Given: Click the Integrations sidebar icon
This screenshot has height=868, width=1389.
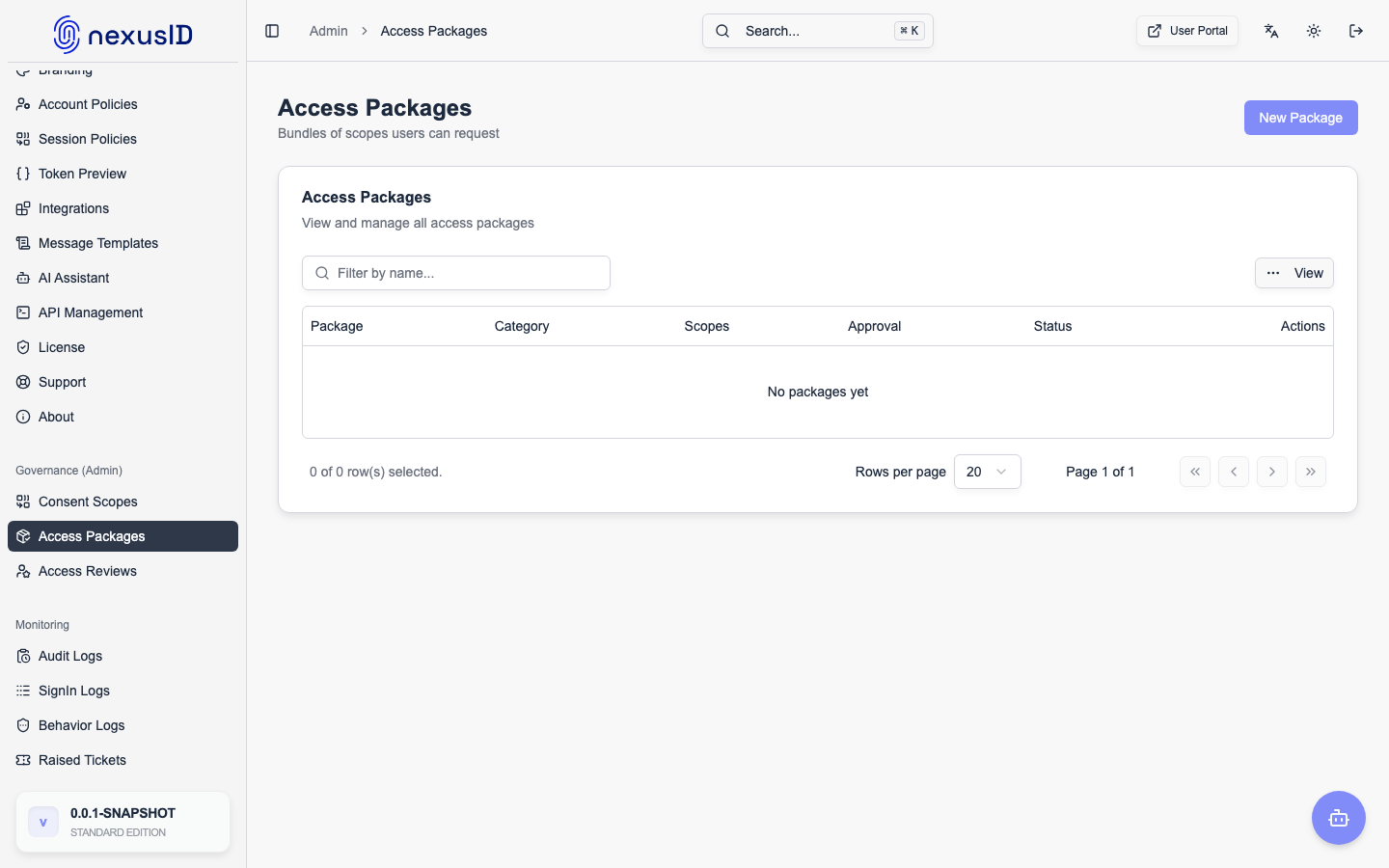Looking at the screenshot, I should click(23, 208).
